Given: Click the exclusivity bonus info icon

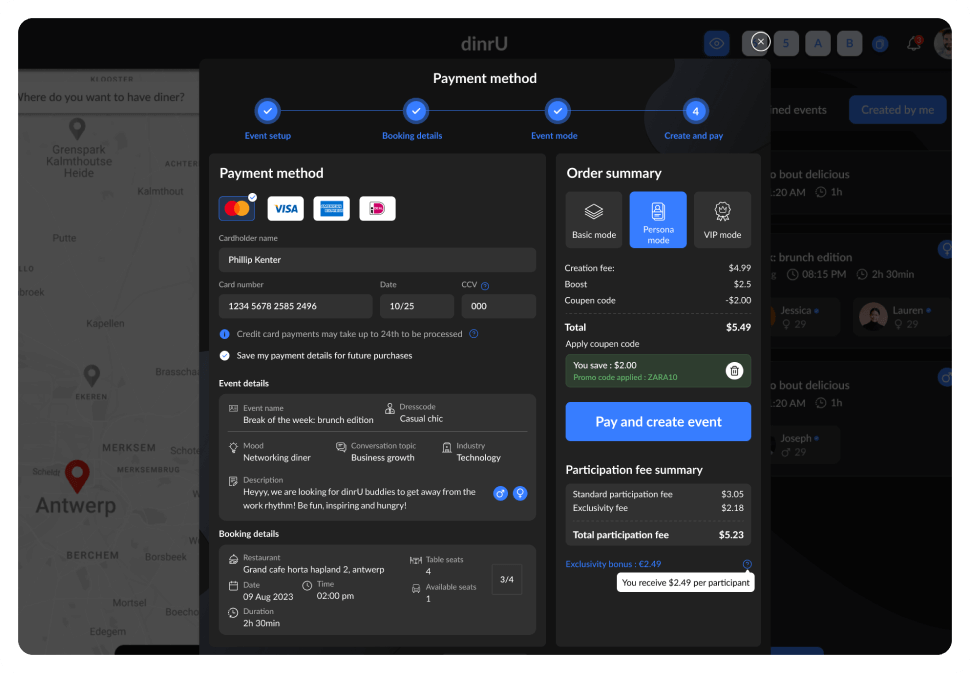Looking at the screenshot, I should (x=747, y=564).
